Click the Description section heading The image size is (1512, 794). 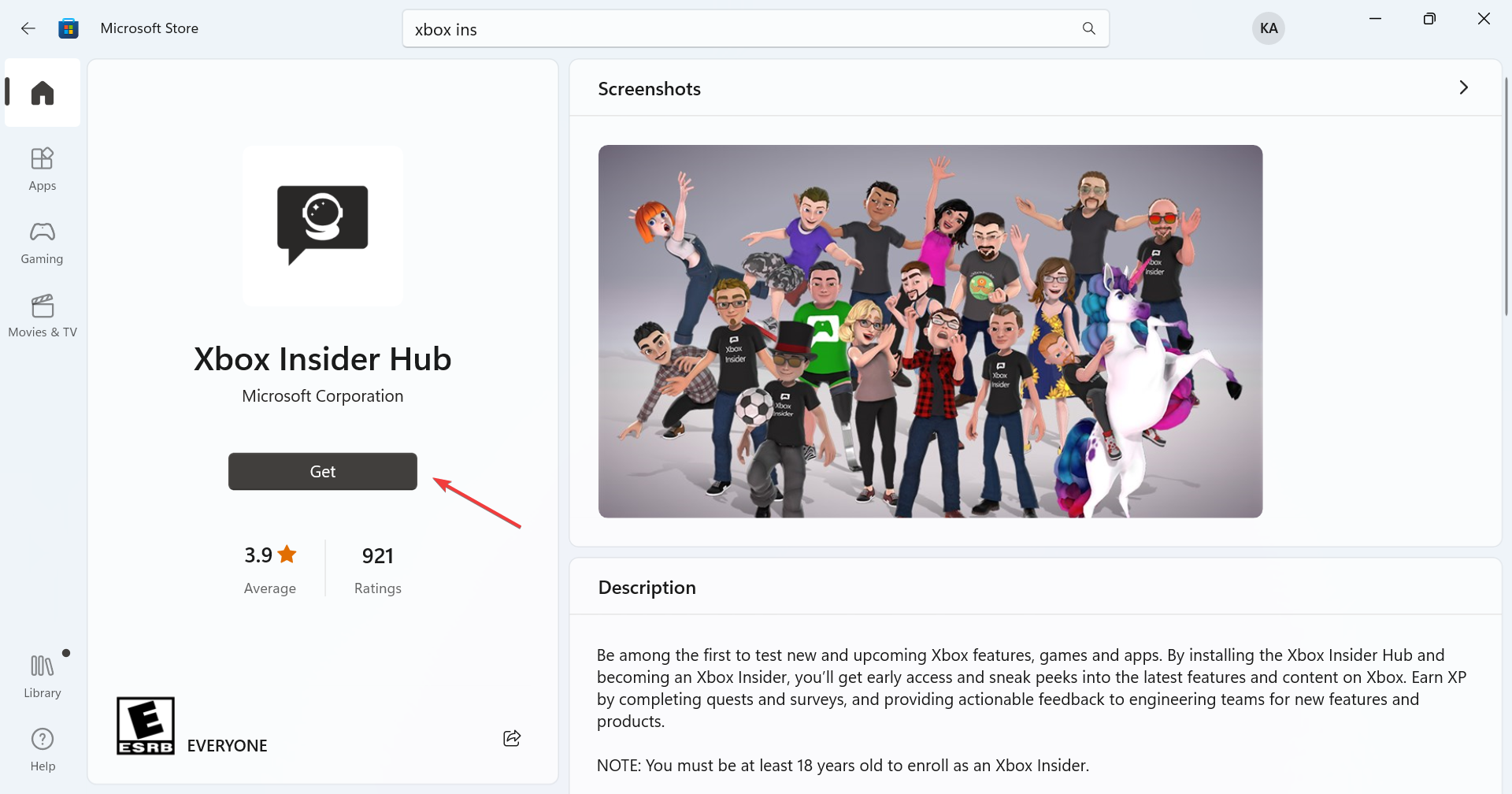click(647, 587)
